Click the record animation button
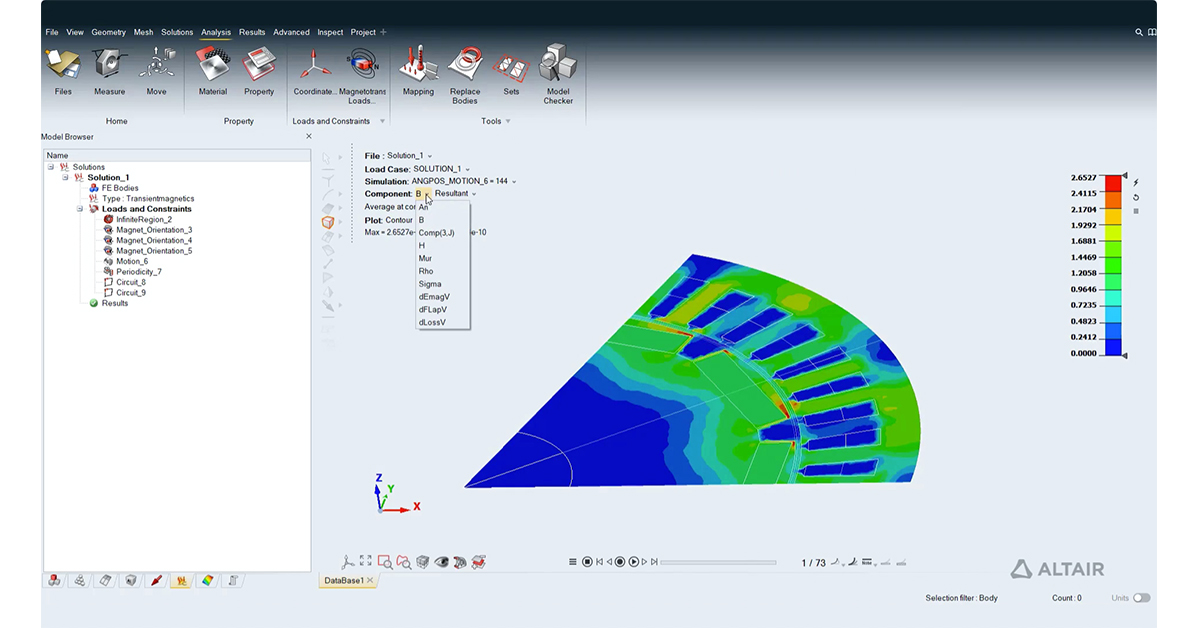Image resolution: width=1200 pixels, height=628 pixels. pos(620,562)
